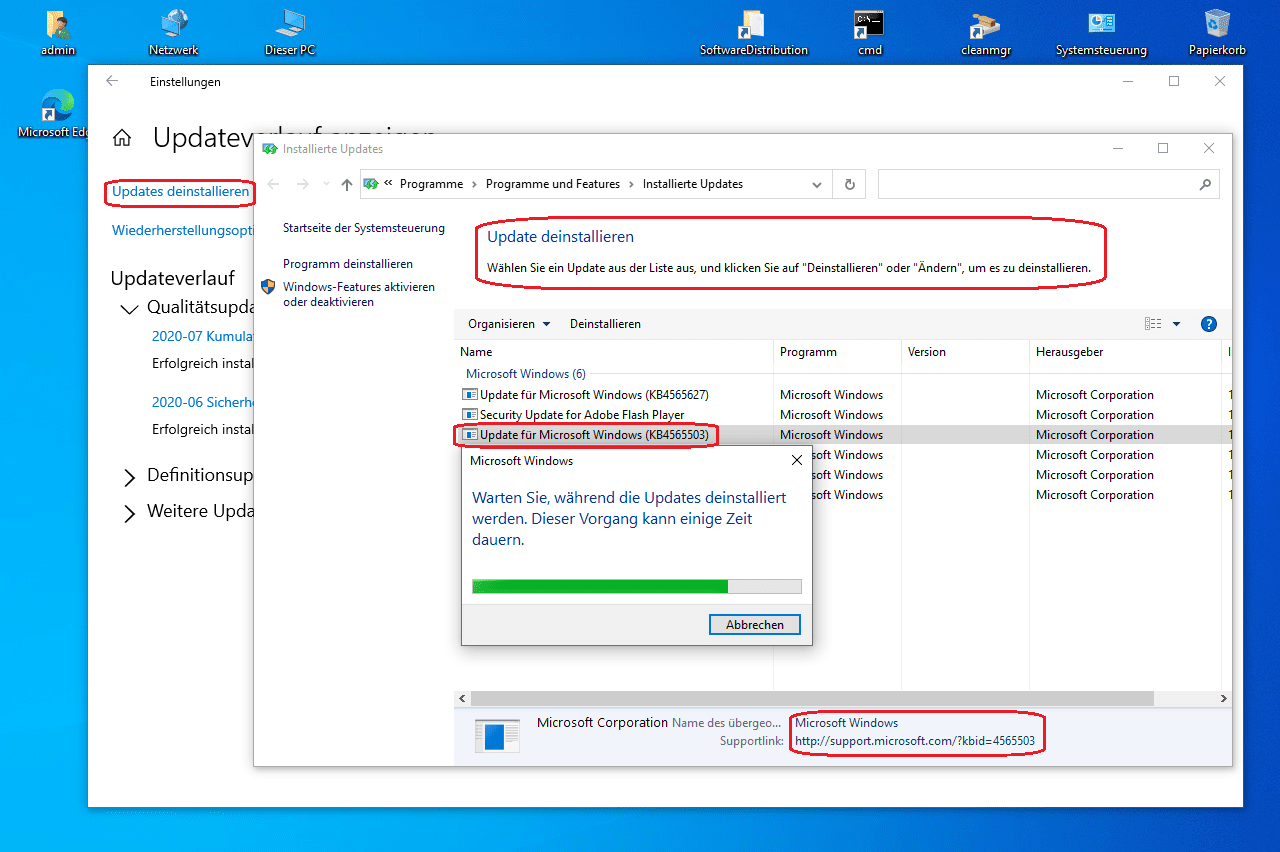Click the Programme und Features breadcrumb
Image resolution: width=1280 pixels, height=852 pixels.
click(x=553, y=184)
